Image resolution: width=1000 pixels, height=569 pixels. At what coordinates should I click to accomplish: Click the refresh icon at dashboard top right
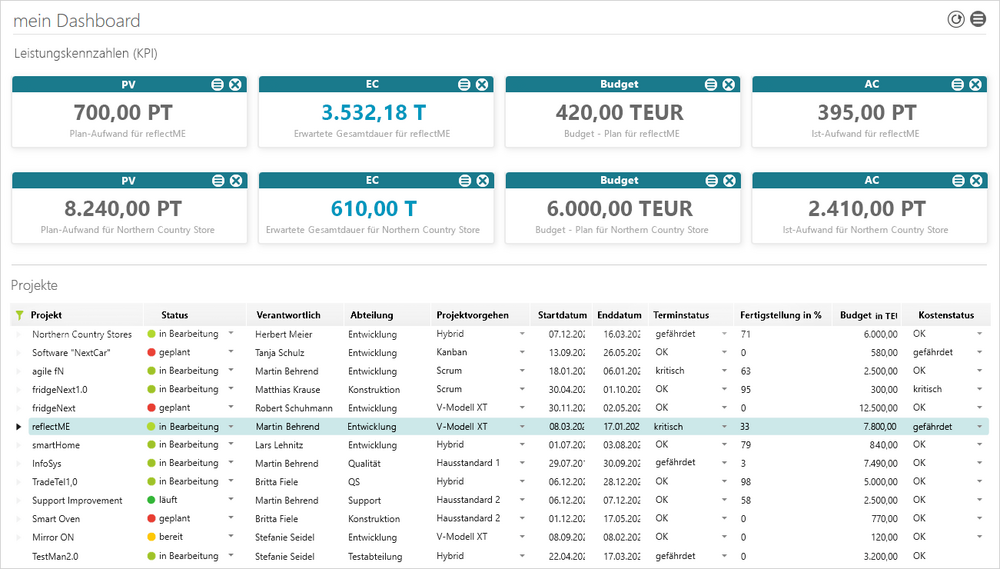click(956, 19)
